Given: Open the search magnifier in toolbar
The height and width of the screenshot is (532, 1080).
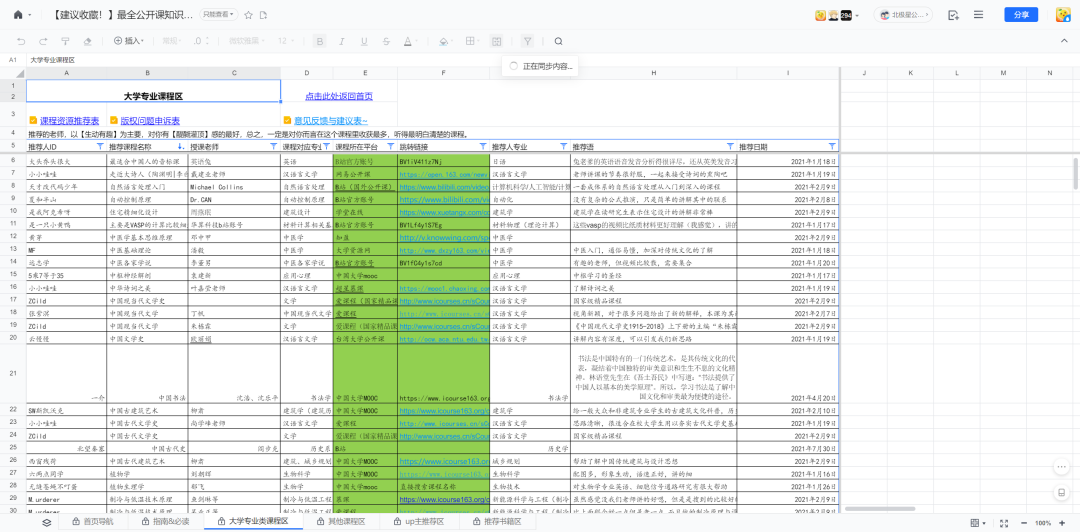Looking at the screenshot, I should (559, 41).
